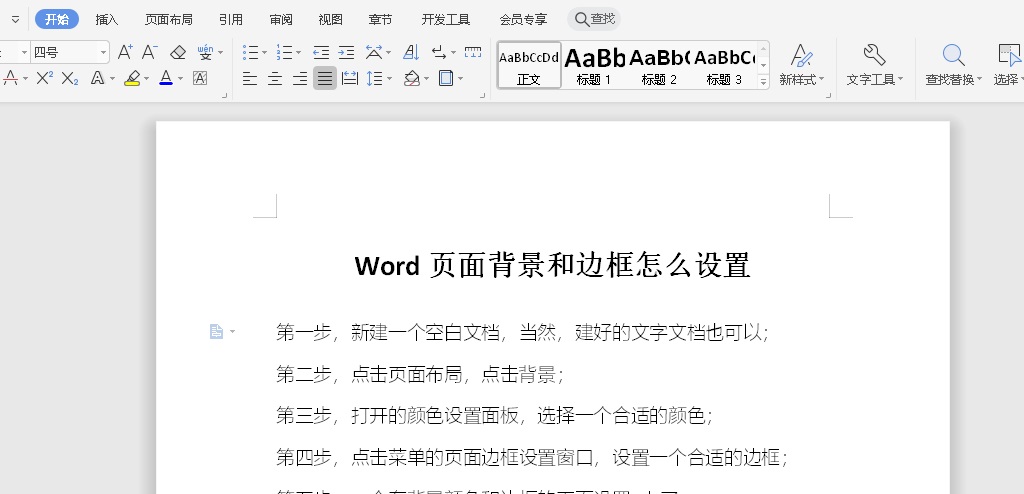Center align the paragraph

coord(275,78)
